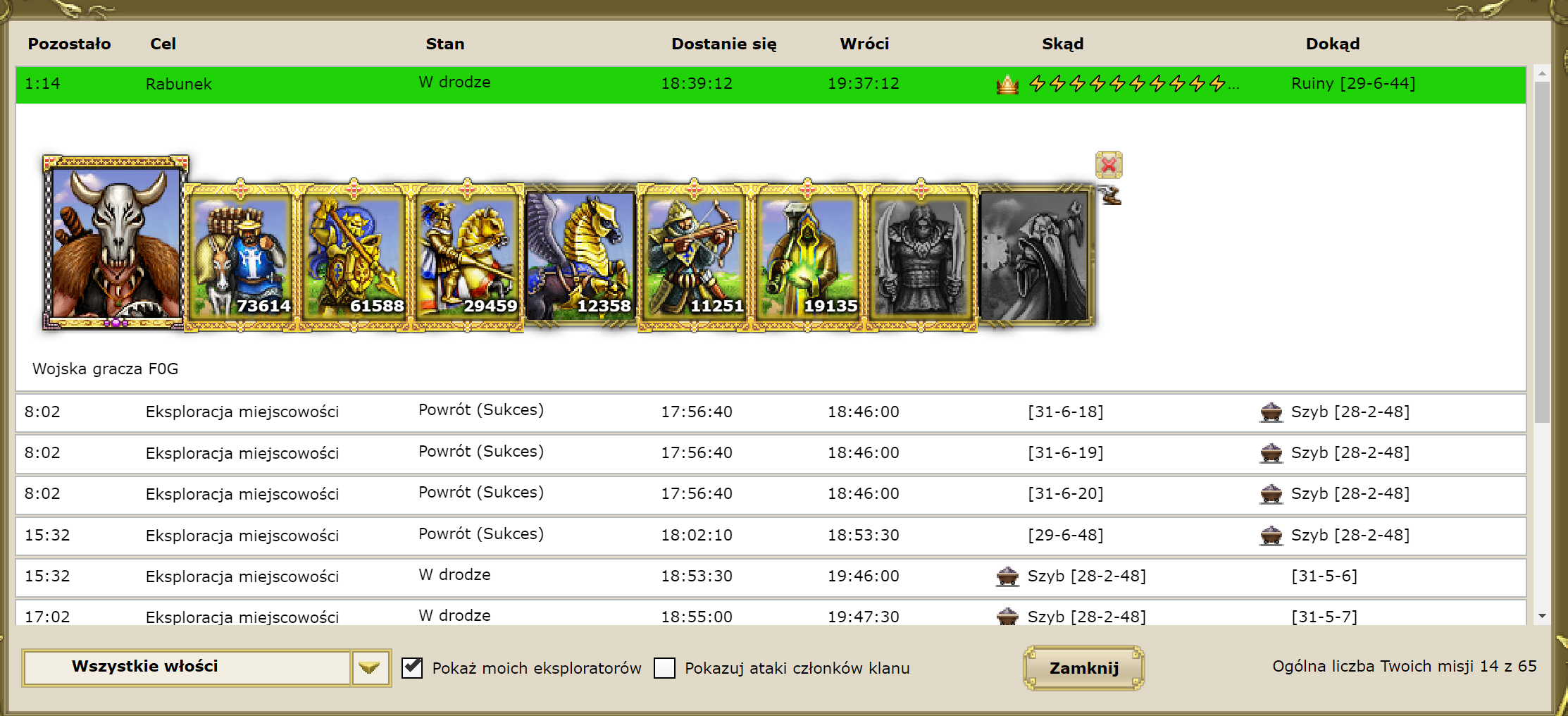Sort by the Pozostało column header
The height and width of the screenshot is (716, 1568).
coord(69,44)
